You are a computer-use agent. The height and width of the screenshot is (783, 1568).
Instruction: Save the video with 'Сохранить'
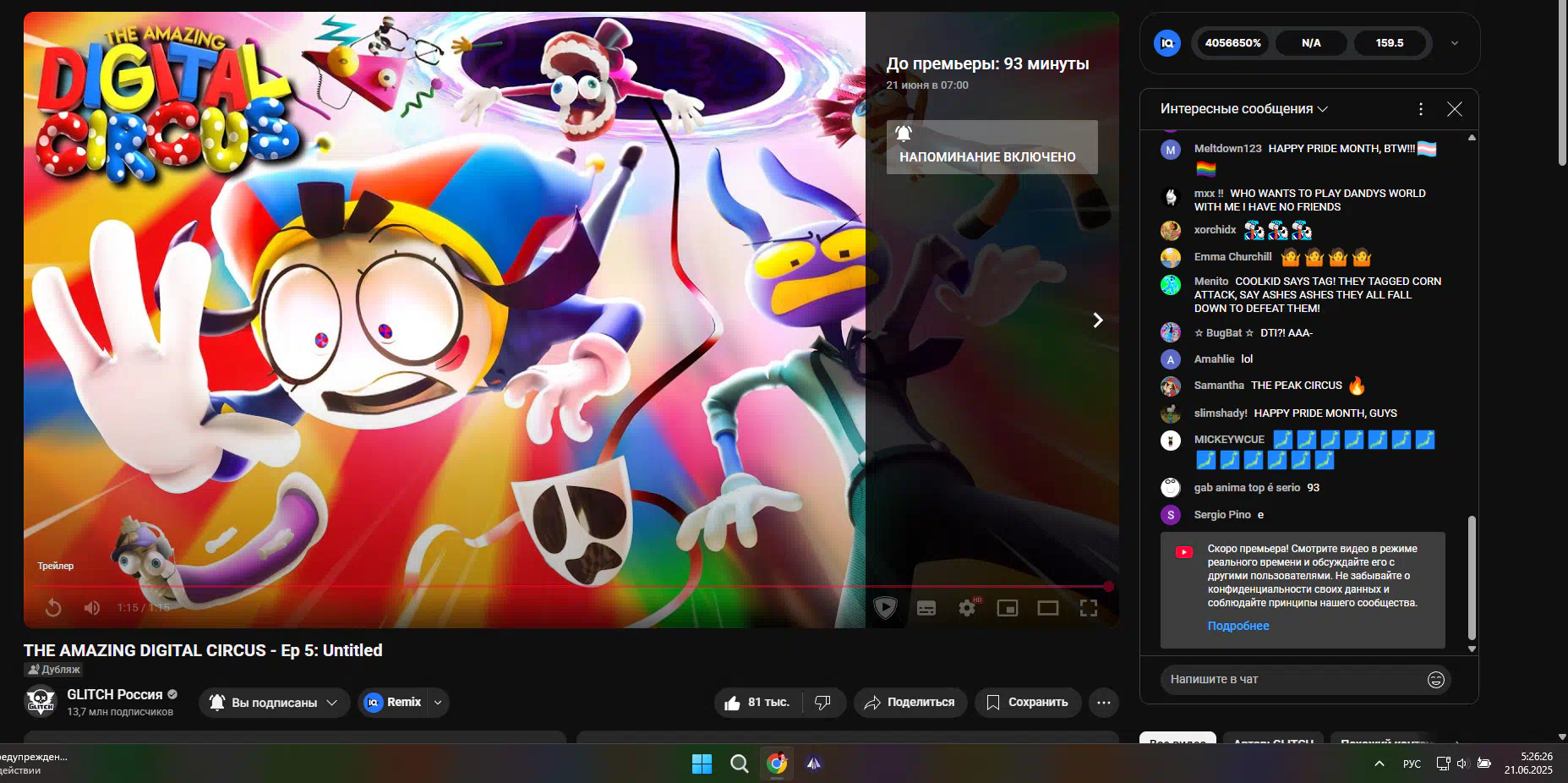coord(1028,703)
